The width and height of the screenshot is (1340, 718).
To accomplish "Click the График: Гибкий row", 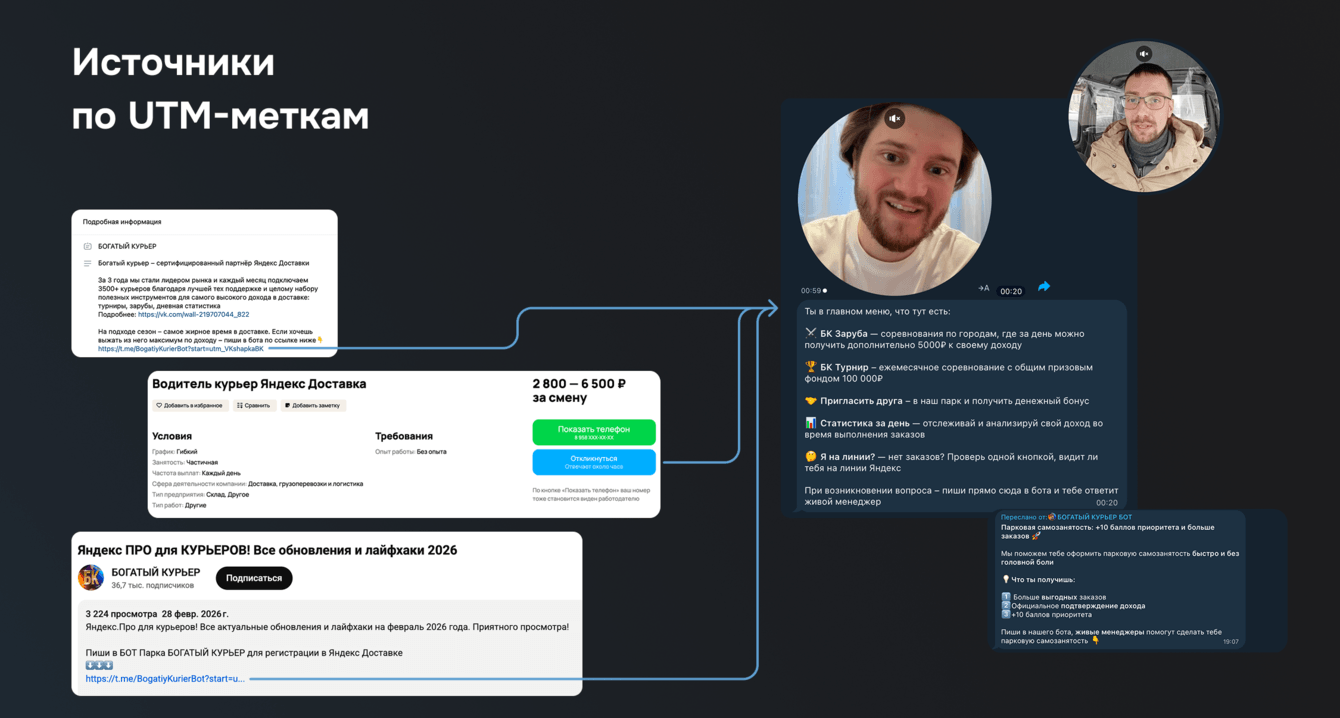I will tap(175, 452).
